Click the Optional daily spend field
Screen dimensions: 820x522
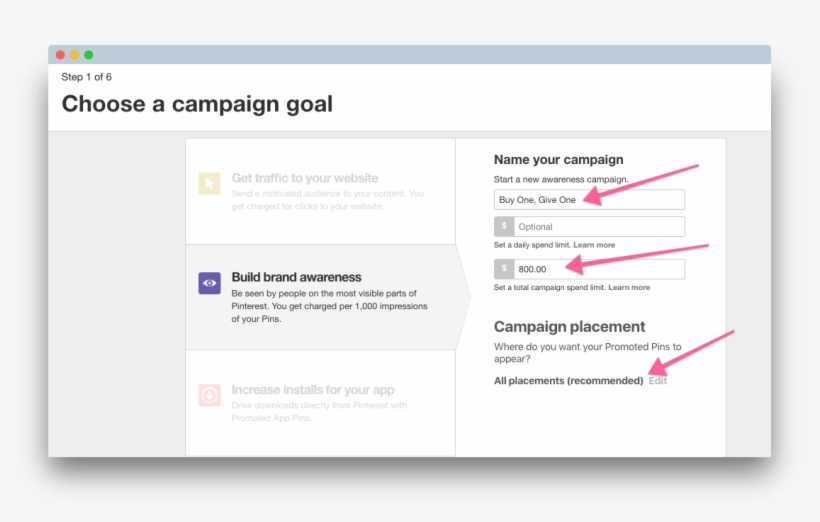click(x=598, y=227)
